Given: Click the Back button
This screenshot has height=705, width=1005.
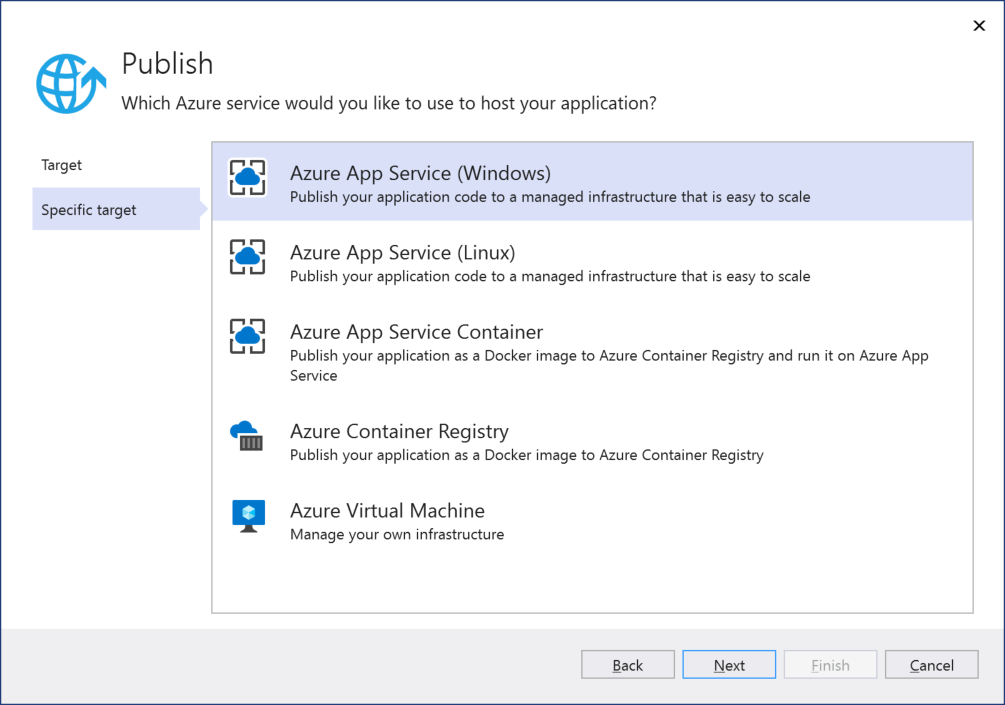Looking at the screenshot, I should (627, 664).
